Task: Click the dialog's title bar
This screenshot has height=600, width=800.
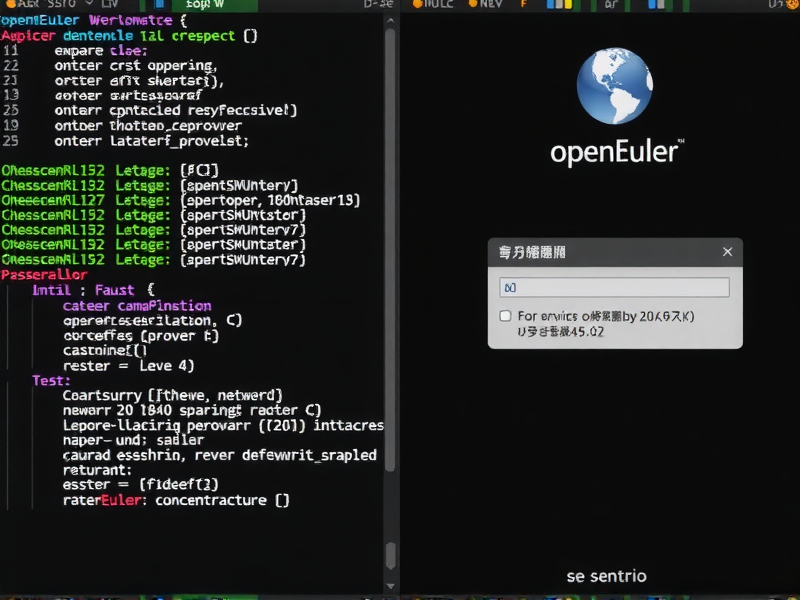Action: [600, 253]
